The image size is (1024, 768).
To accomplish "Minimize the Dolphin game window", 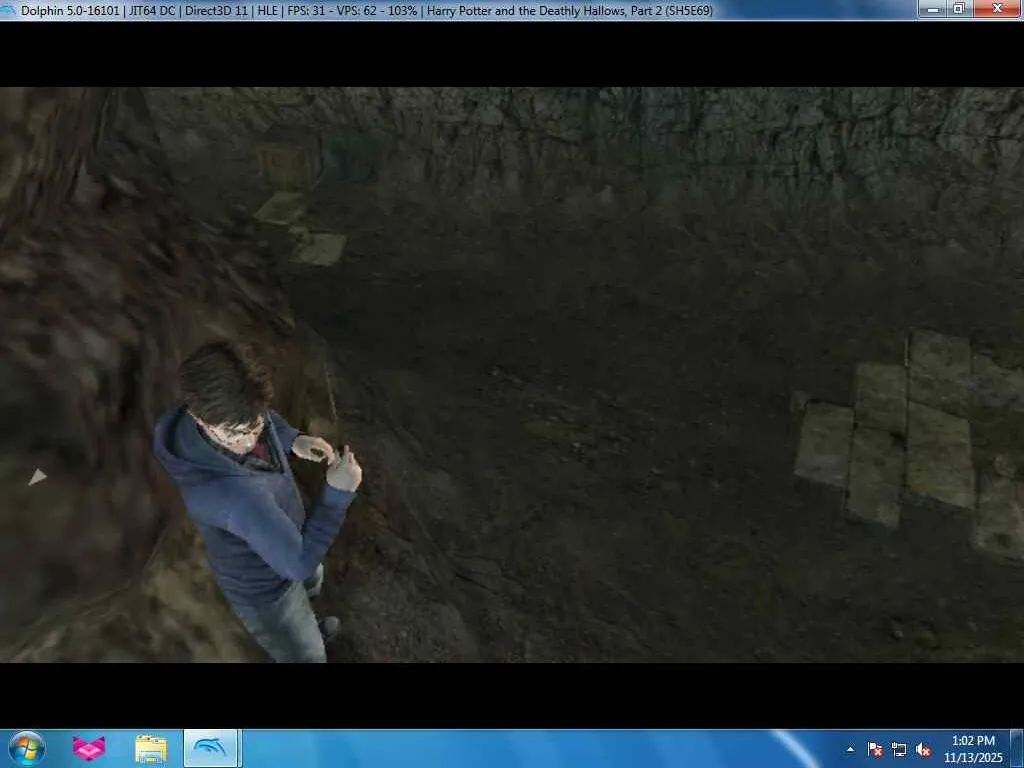I will click(x=933, y=9).
